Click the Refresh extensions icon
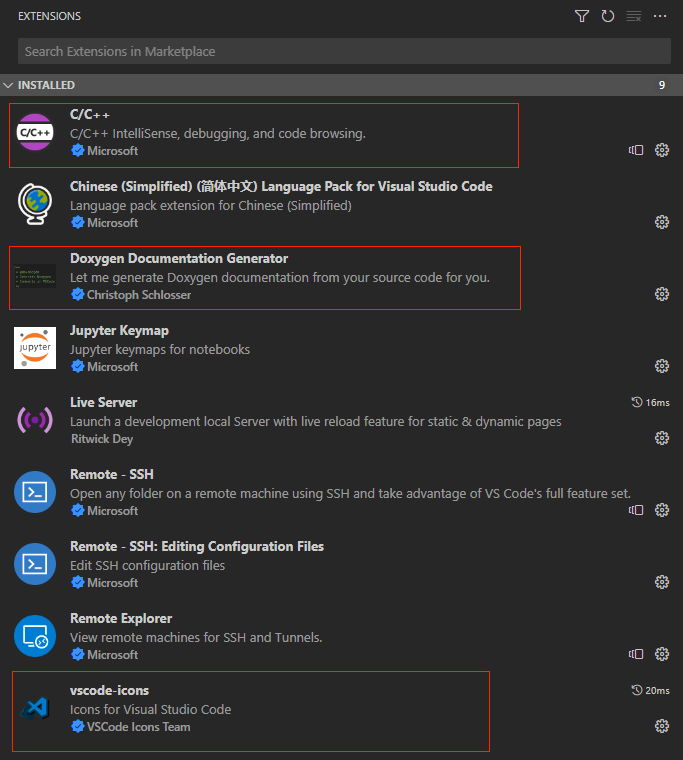683x760 pixels. point(607,16)
